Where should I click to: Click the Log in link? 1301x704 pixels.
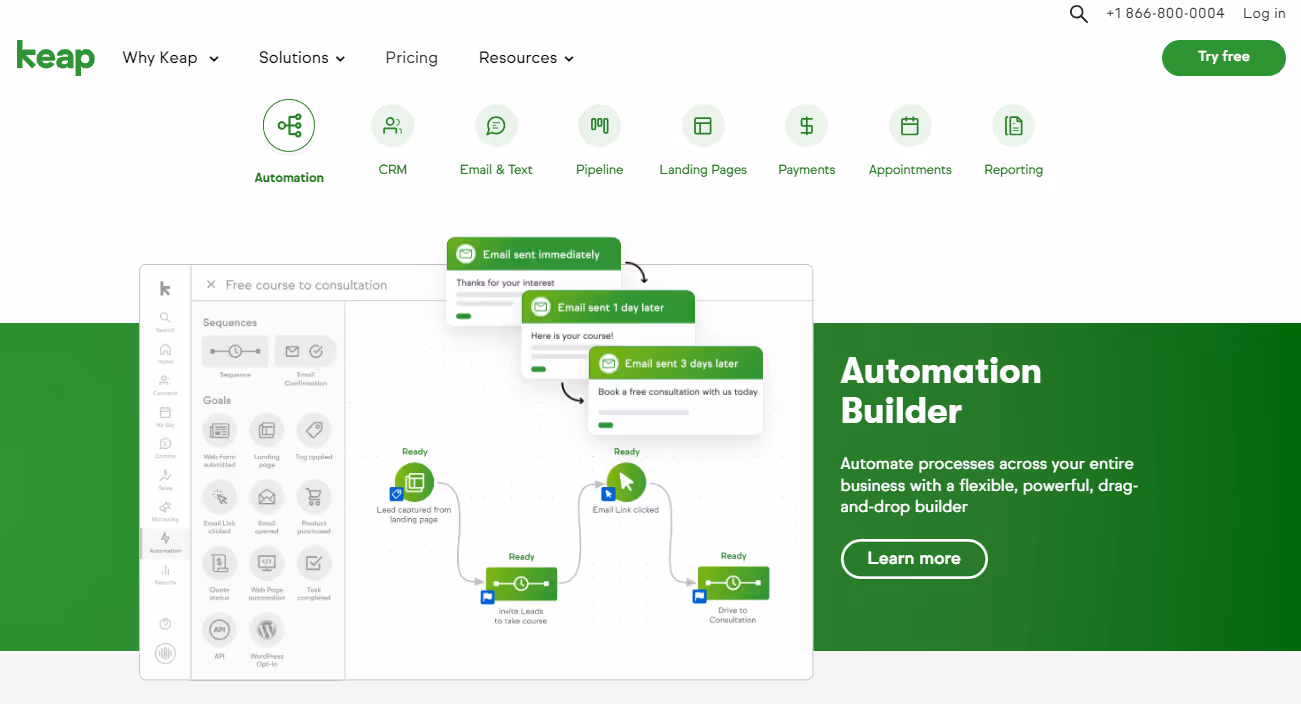[1264, 14]
